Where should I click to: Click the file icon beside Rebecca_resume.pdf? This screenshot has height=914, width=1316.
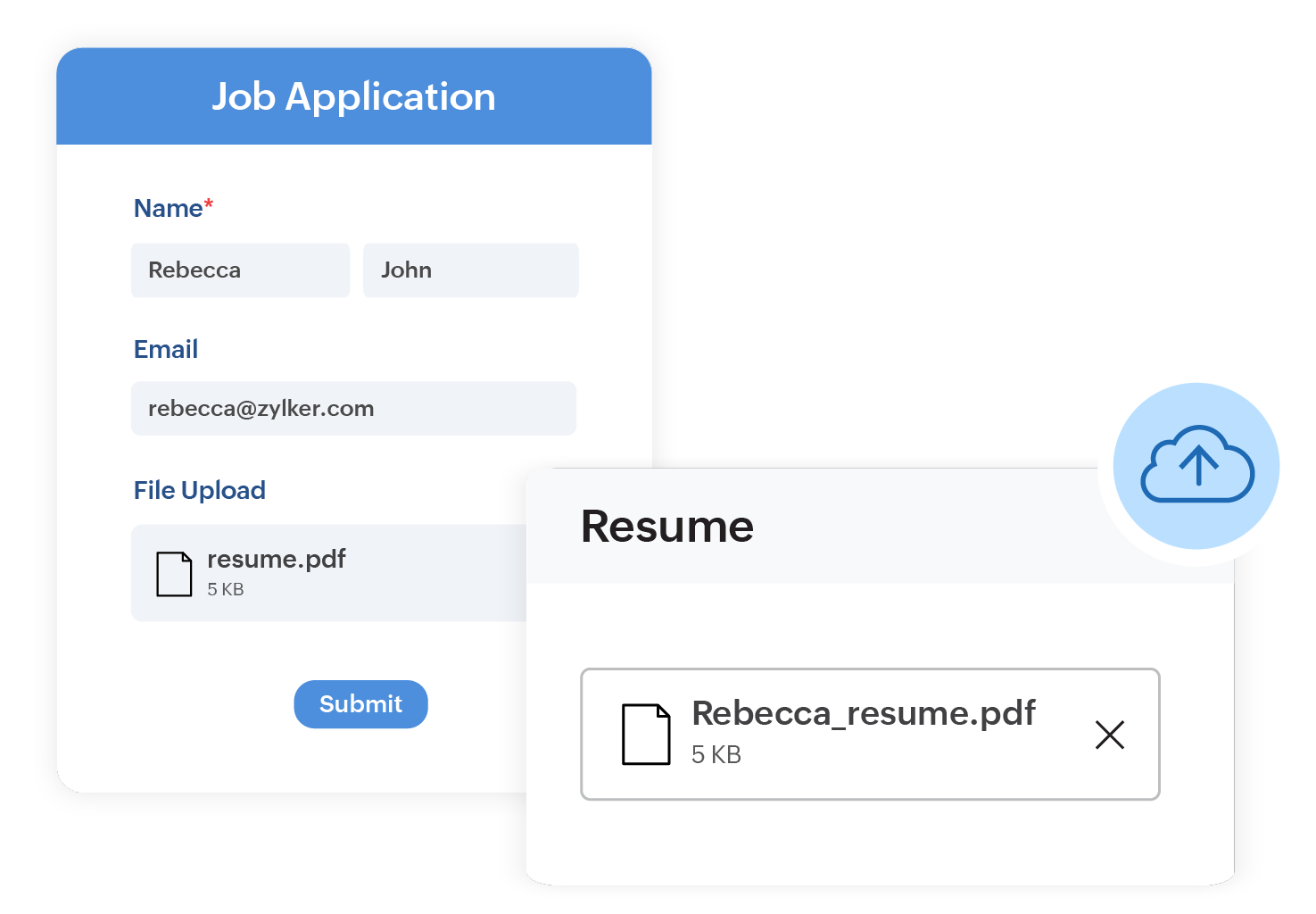(x=646, y=734)
